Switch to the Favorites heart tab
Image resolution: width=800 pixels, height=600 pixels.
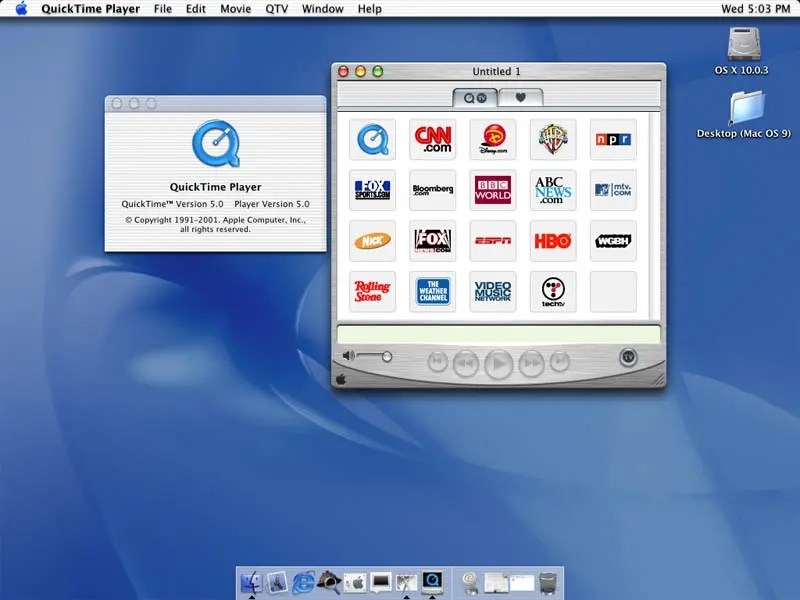click(x=520, y=97)
